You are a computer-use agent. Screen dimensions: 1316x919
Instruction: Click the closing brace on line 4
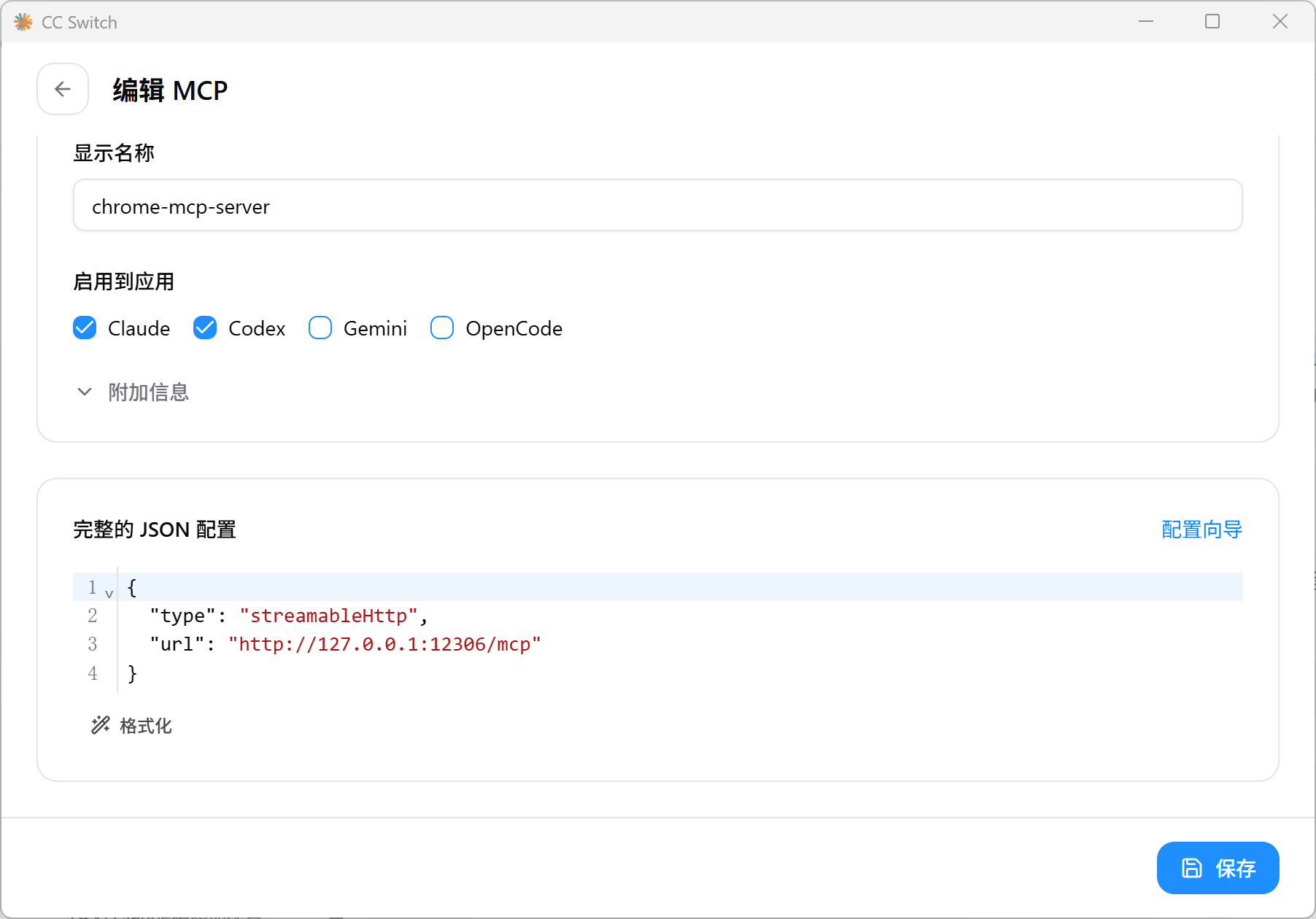coord(132,673)
